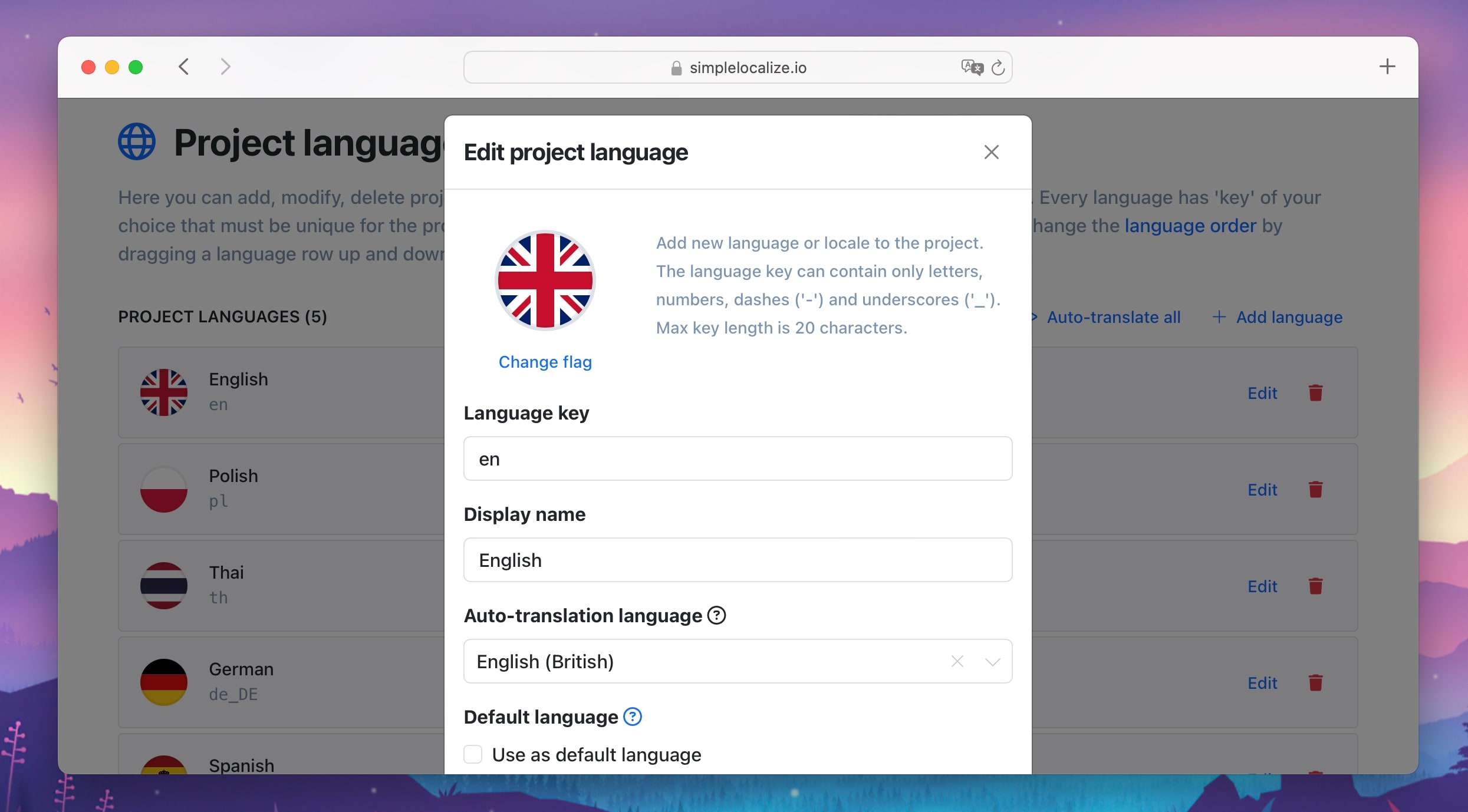Select the Spanish language name
The width and height of the screenshot is (1468, 812).
(242, 765)
